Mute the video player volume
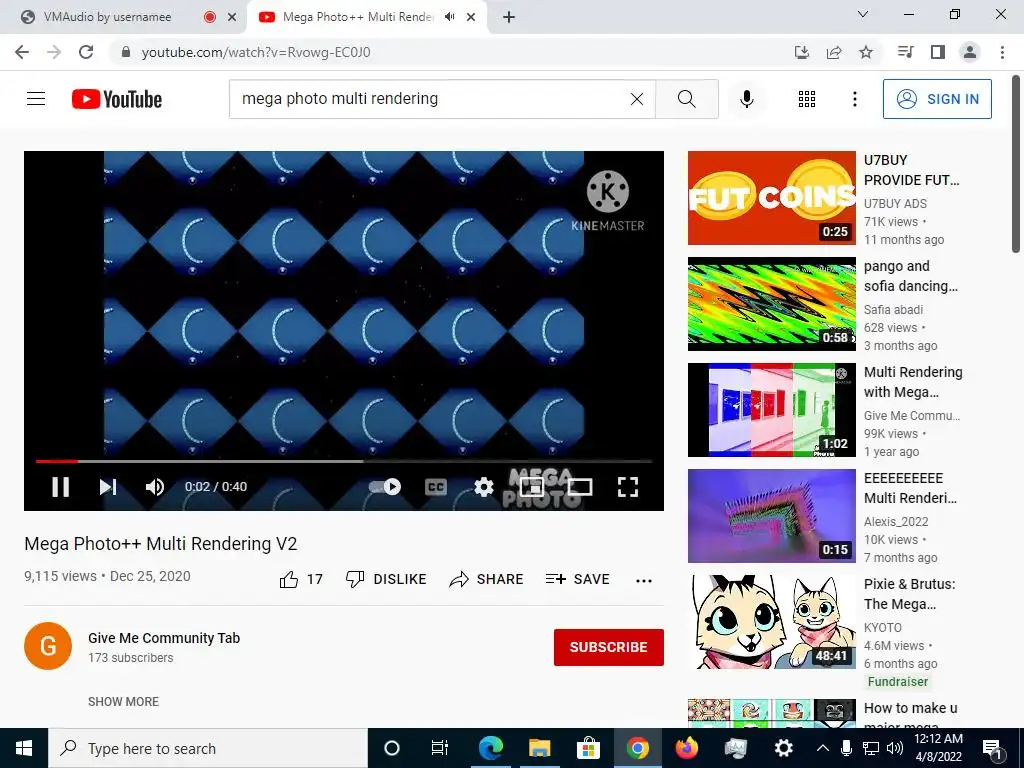The width and height of the screenshot is (1024, 768). [155, 487]
